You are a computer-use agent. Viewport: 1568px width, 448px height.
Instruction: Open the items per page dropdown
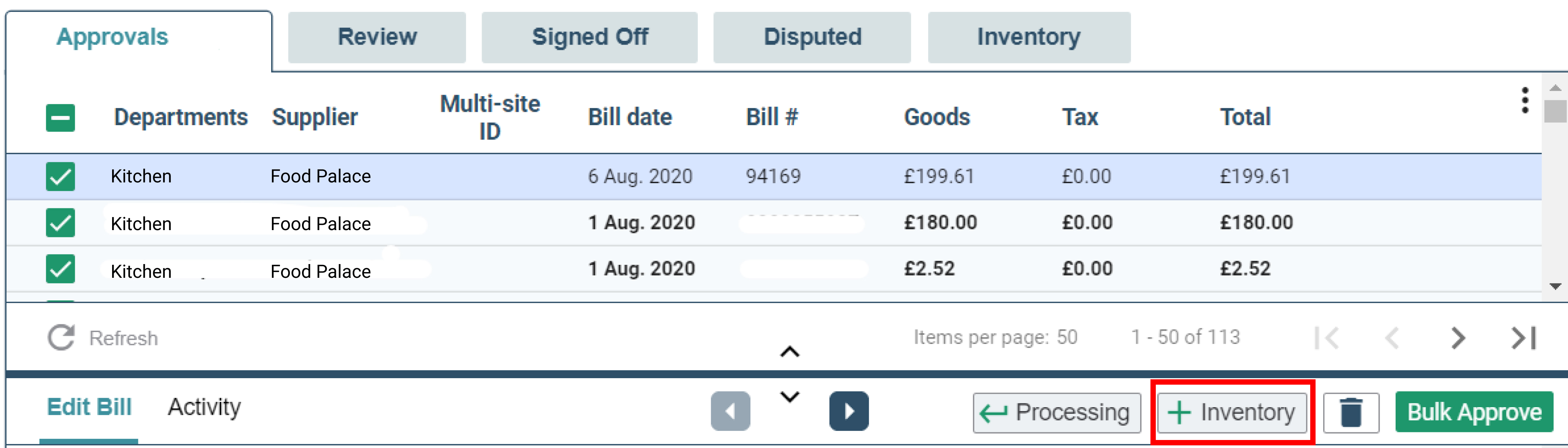(1067, 337)
